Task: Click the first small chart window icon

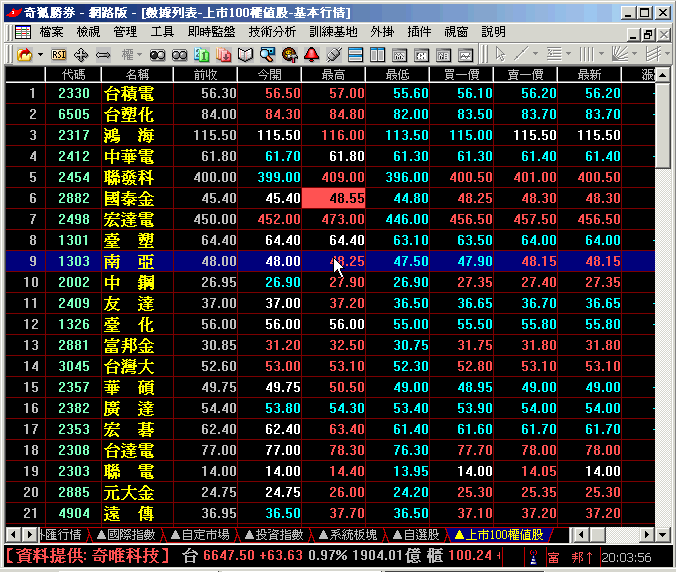Action: (x=400, y=55)
